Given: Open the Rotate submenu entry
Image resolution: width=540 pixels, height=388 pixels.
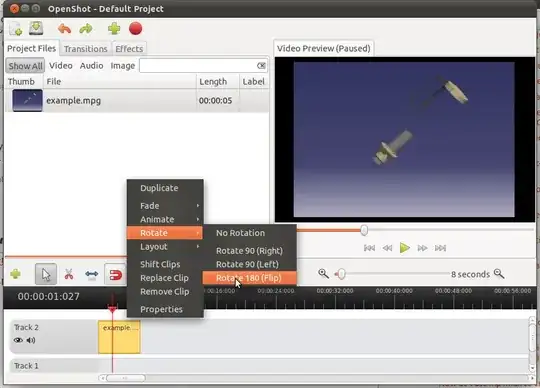Looking at the screenshot, I should click(165, 233).
